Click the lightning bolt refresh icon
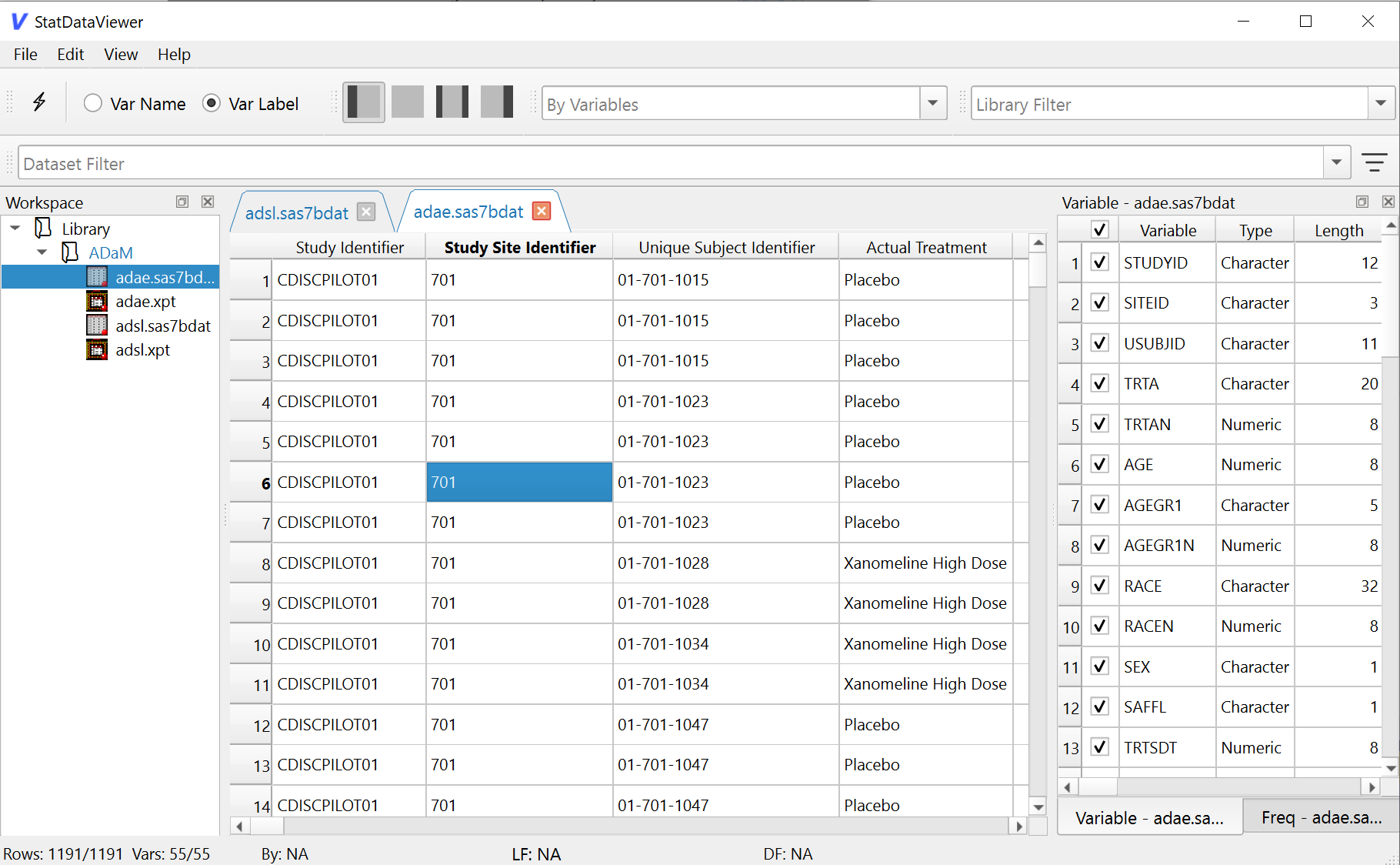The width and height of the screenshot is (1400, 865). pyautogui.click(x=38, y=102)
